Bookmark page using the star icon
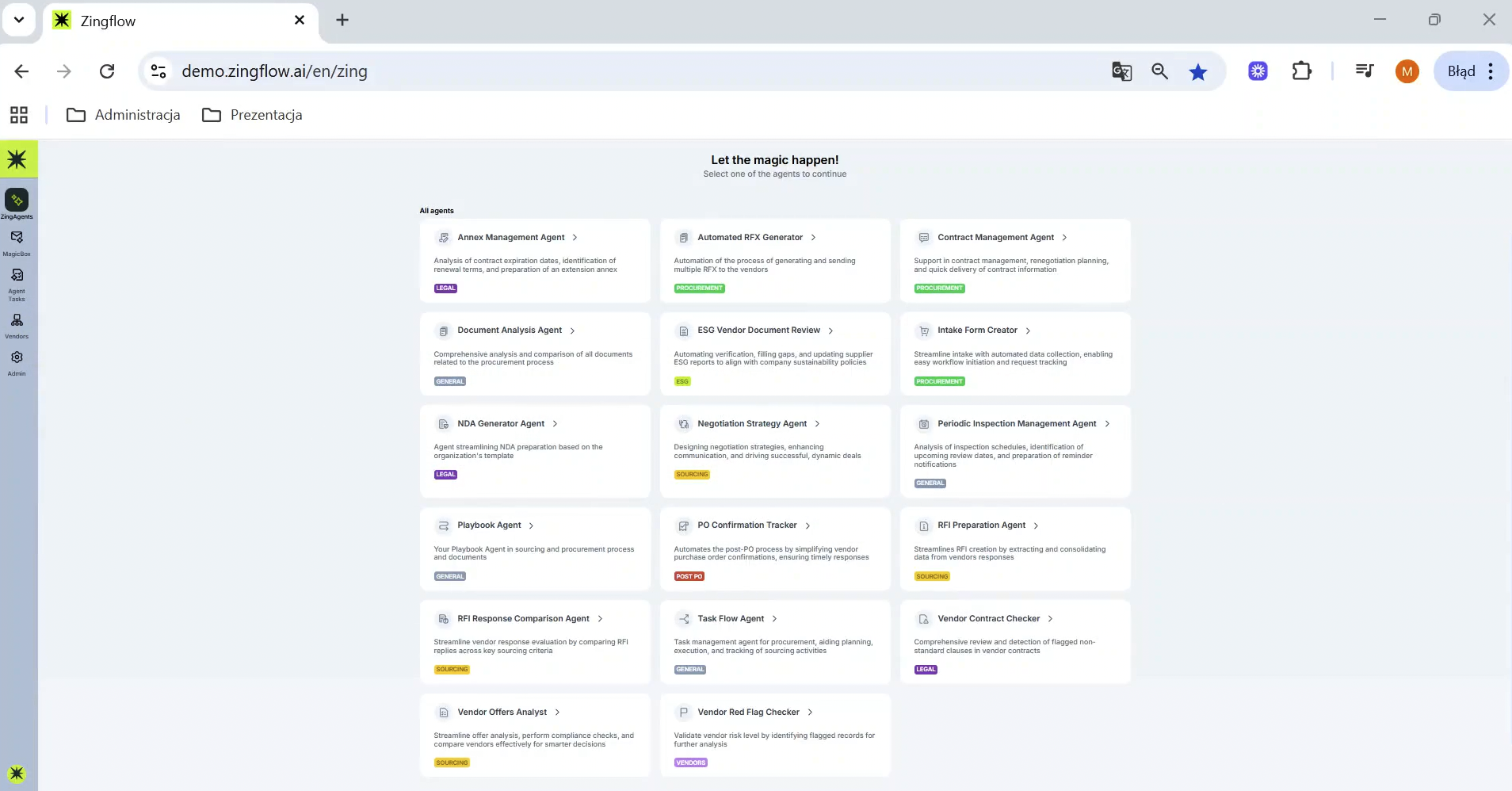 1197,72
